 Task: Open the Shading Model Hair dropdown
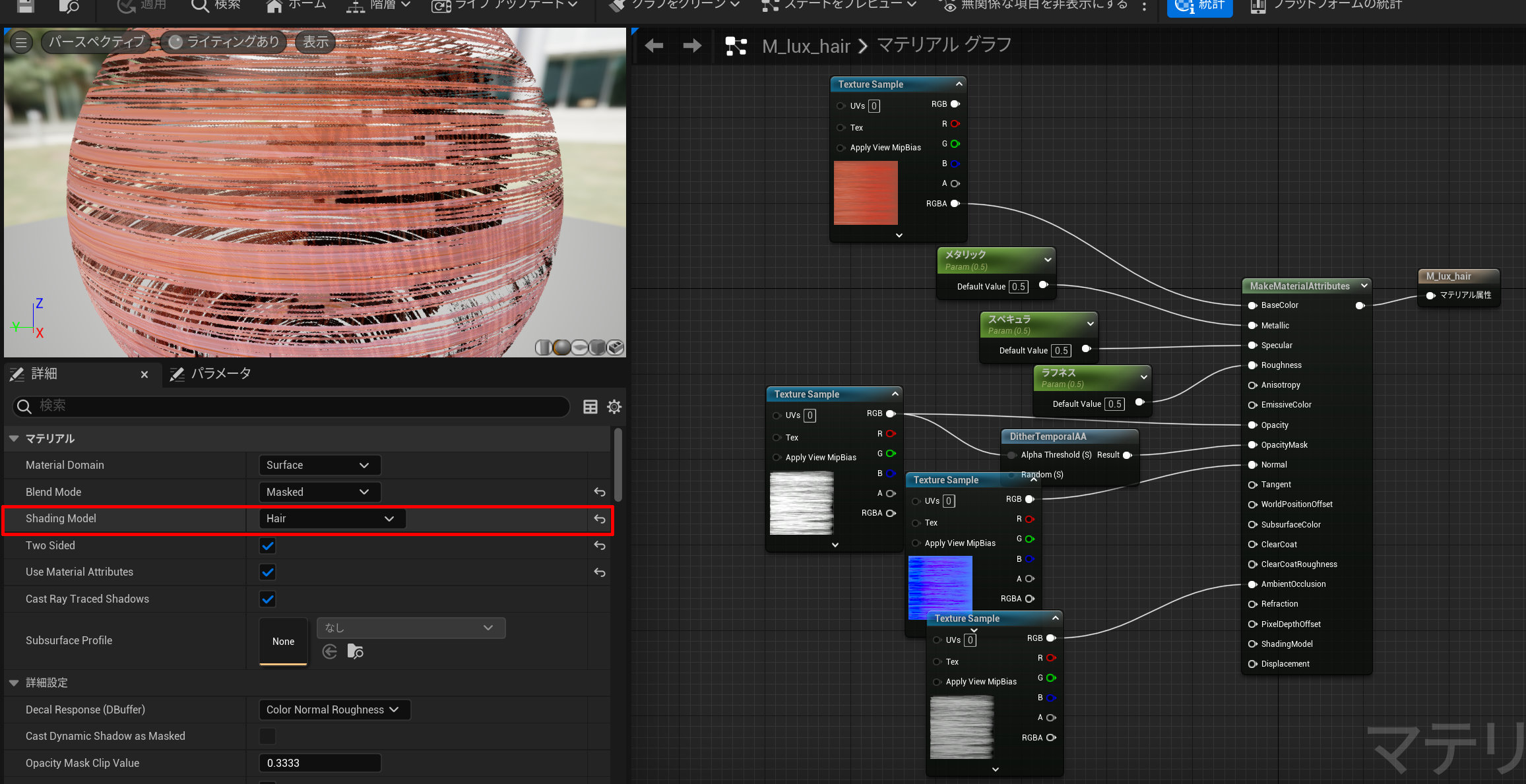point(331,519)
